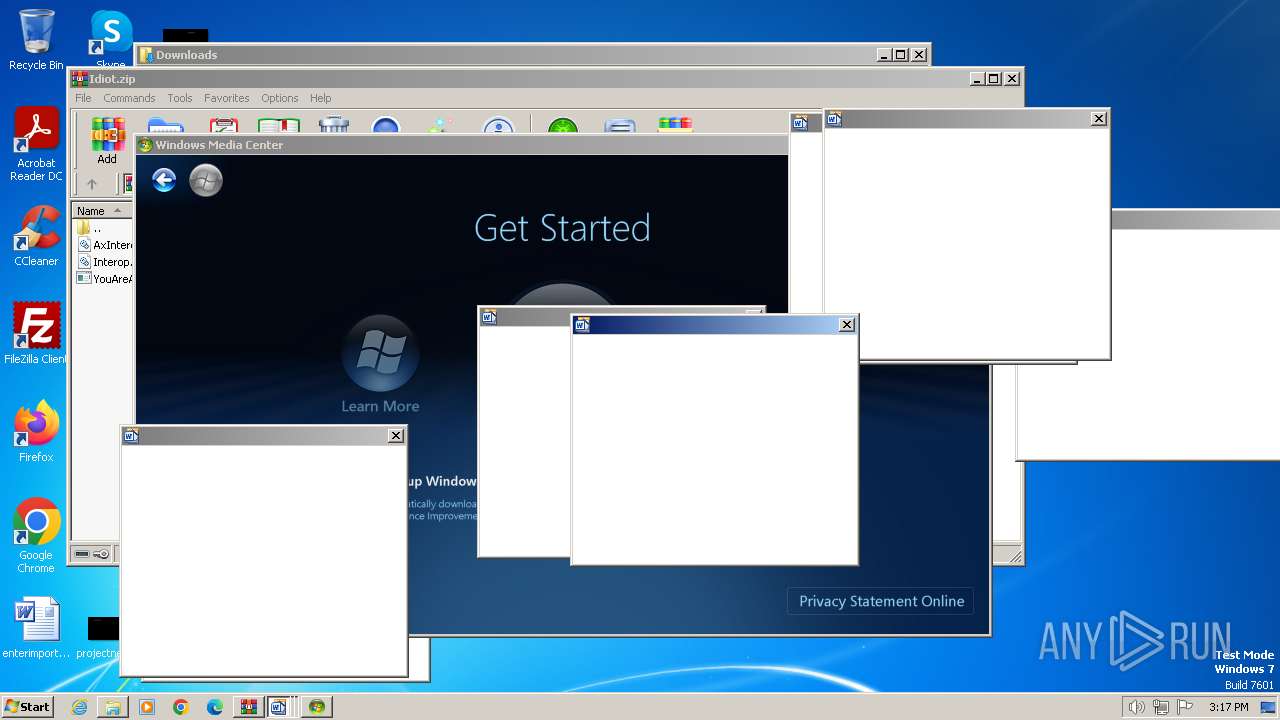Click the Wizard wand icon in WinRAR toolbar

tap(440, 126)
